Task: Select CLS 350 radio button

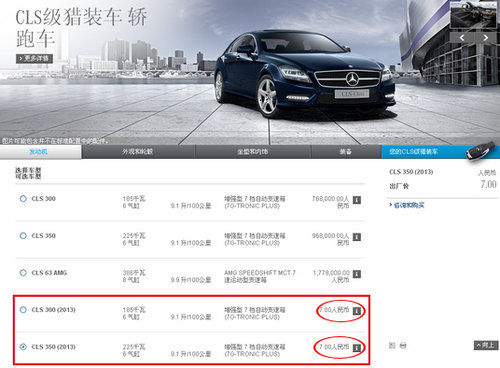Action: [x=23, y=236]
